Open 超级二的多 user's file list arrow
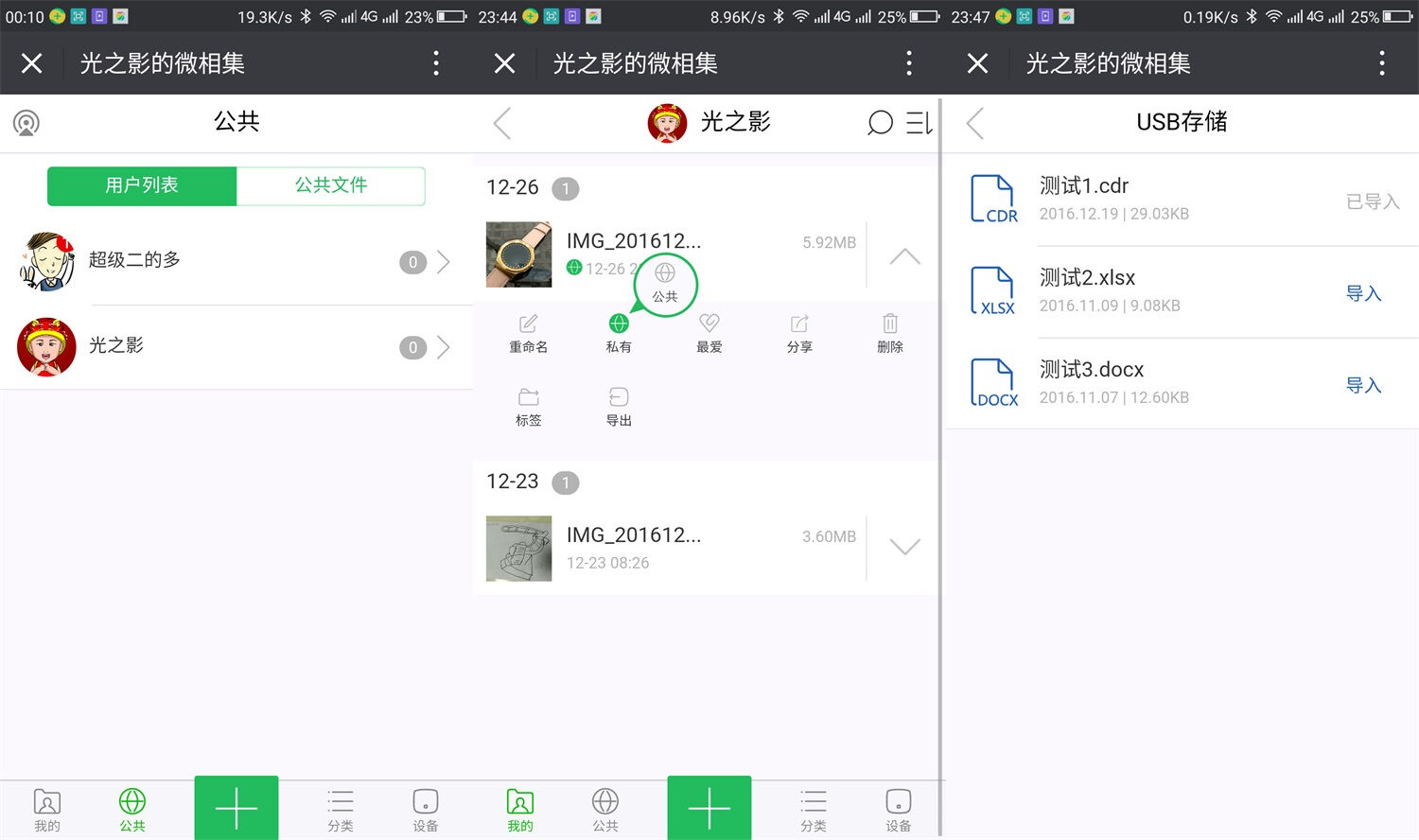The width and height of the screenshot is (1419, 840). pyautogui.click(x=443, y=262)
